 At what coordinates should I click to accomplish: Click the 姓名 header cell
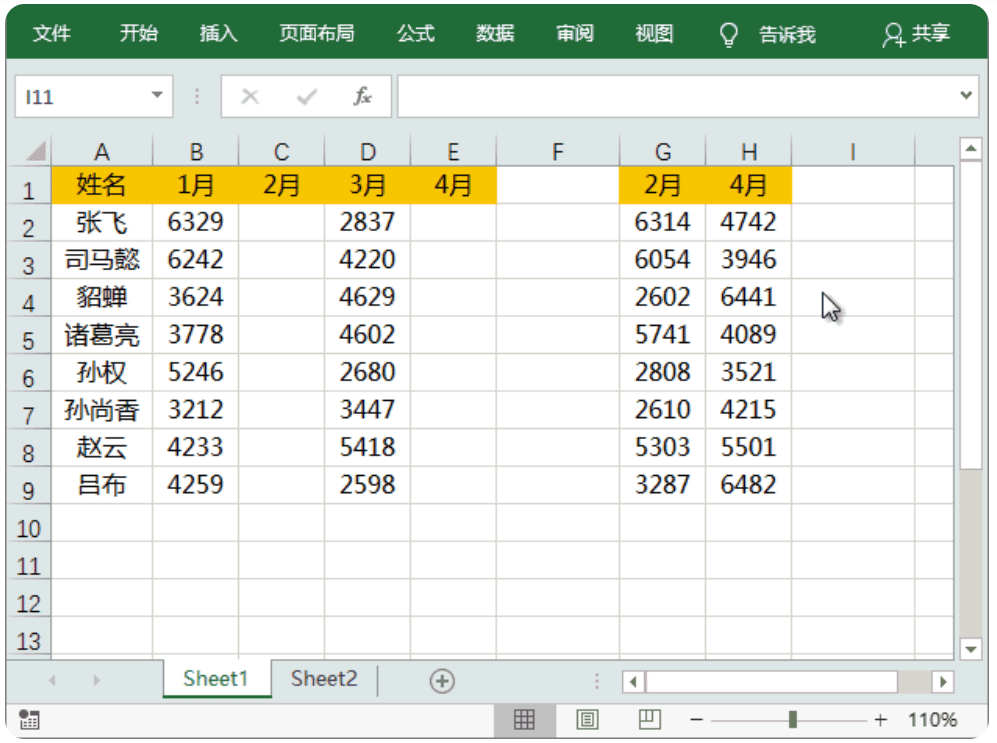(x=102, y=185)
